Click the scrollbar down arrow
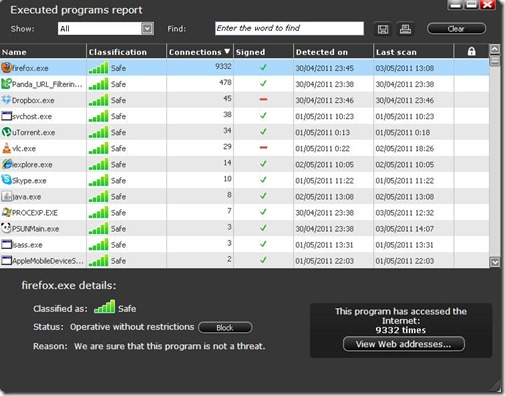The height and width of the screenshot is (396, 505). (495, 262)
